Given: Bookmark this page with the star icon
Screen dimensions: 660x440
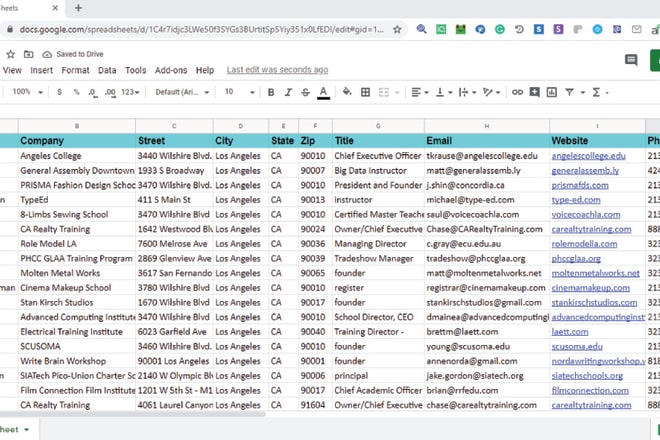Looking at the screenshot, I should [x=397, y=29].
